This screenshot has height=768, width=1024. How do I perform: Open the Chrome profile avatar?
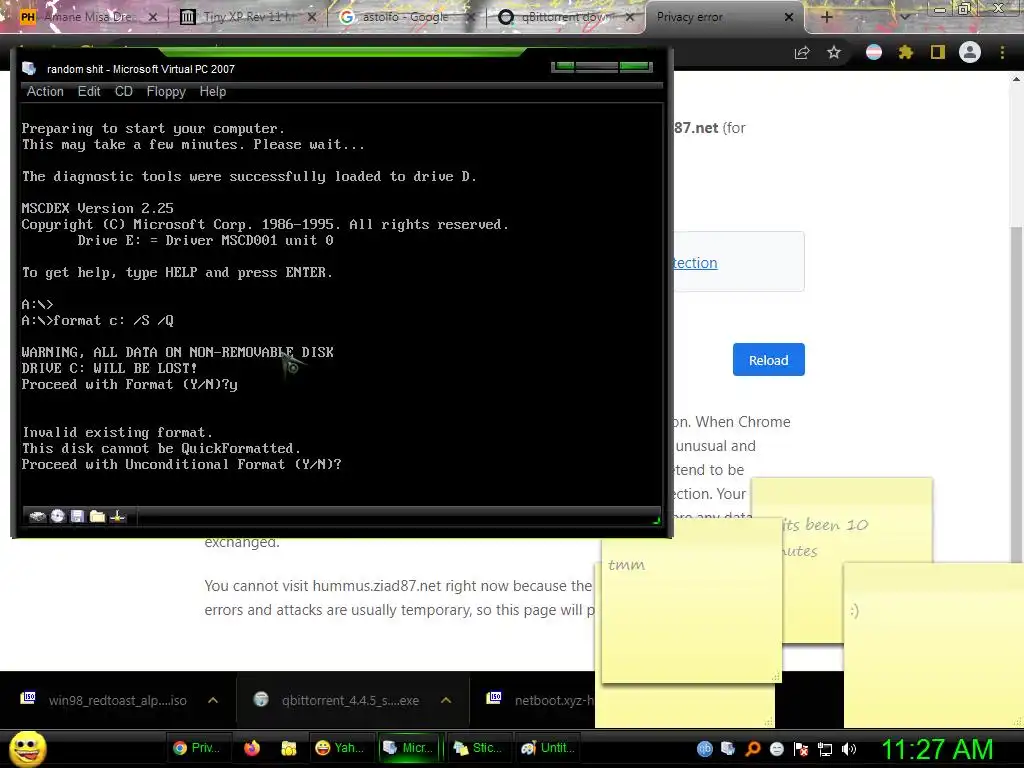click(x=970, y=52)
